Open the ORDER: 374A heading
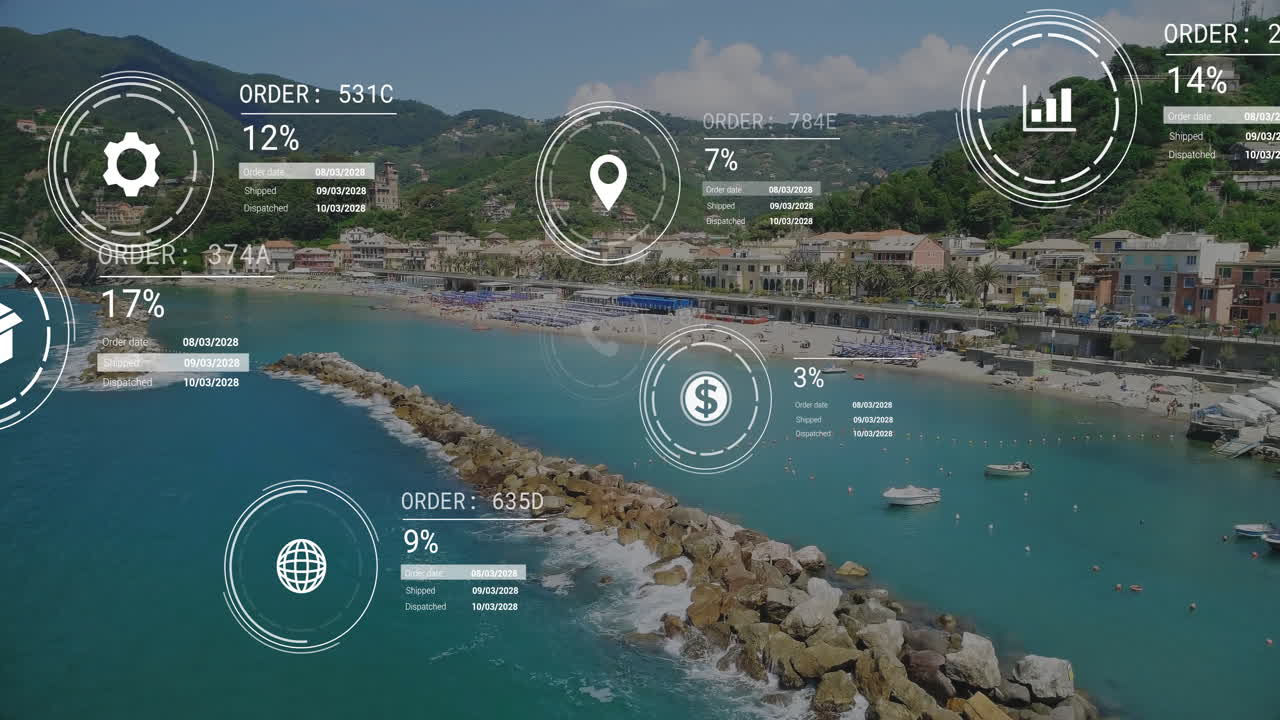The width and height of the screenshot is (1280, 720). [x=184, y=256]
